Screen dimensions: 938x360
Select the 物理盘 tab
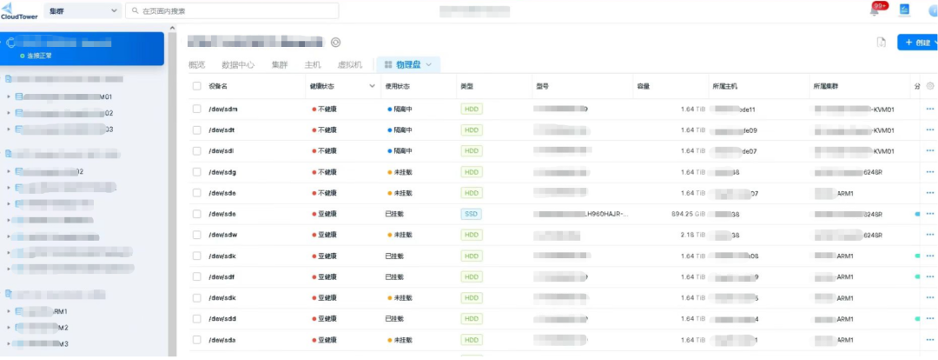tap(409, 65)
